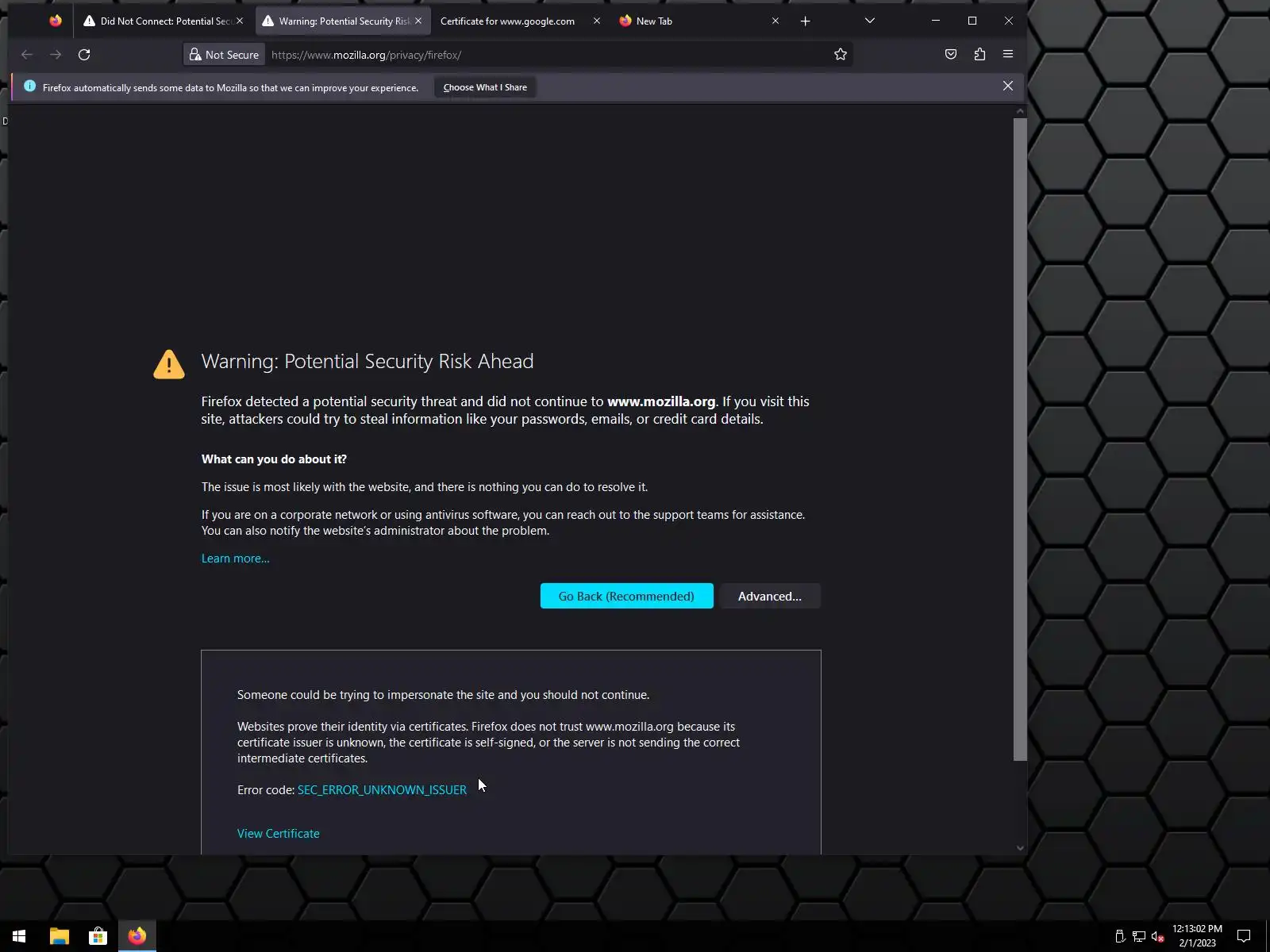Click the scrollbar up arrow
This screenshot has width=1270, height=952.
(1020, 112)
